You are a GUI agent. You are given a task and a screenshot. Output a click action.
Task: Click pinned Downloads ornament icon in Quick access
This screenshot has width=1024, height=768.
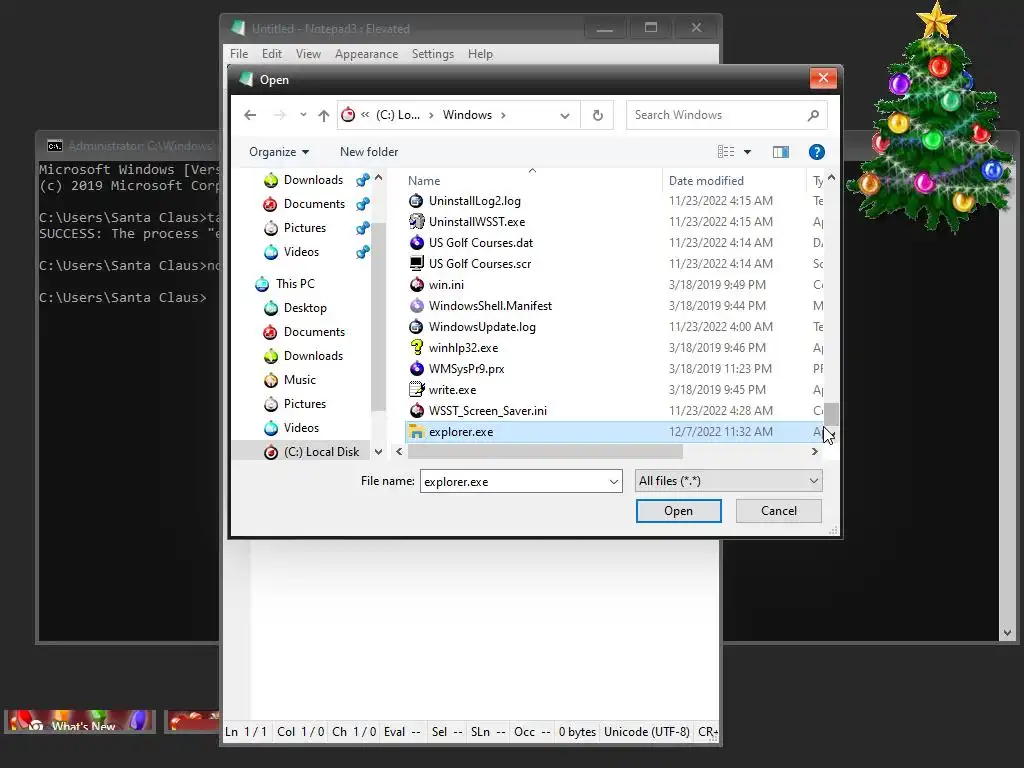coord(270,180)
